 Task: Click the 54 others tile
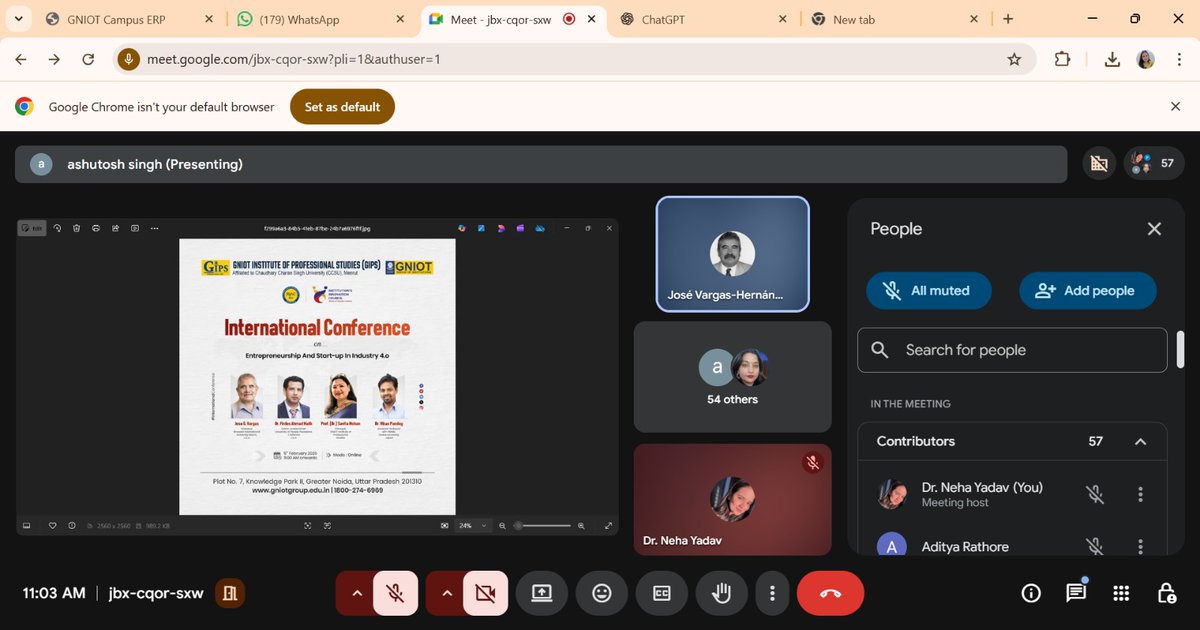pos(732,377)
